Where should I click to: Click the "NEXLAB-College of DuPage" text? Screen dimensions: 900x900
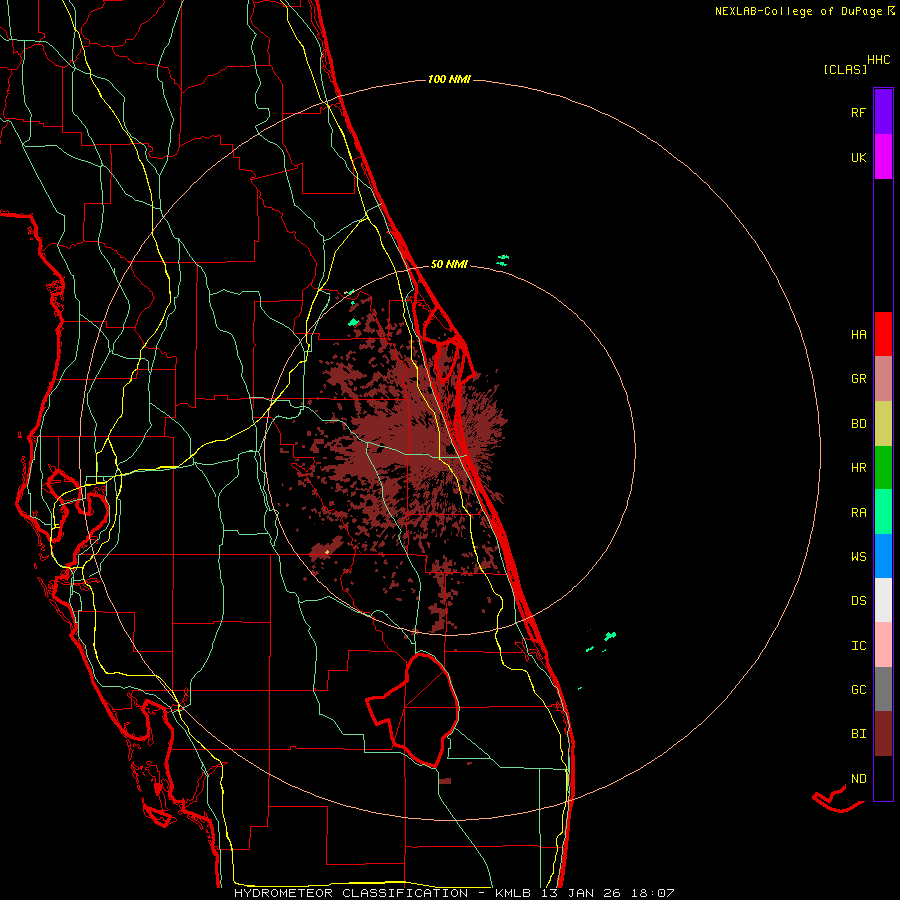coord(799,11)
